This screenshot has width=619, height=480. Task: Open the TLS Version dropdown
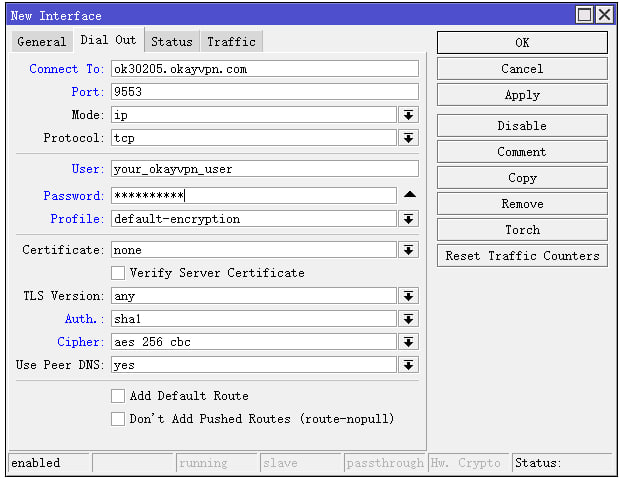click(x=409, y=296)
